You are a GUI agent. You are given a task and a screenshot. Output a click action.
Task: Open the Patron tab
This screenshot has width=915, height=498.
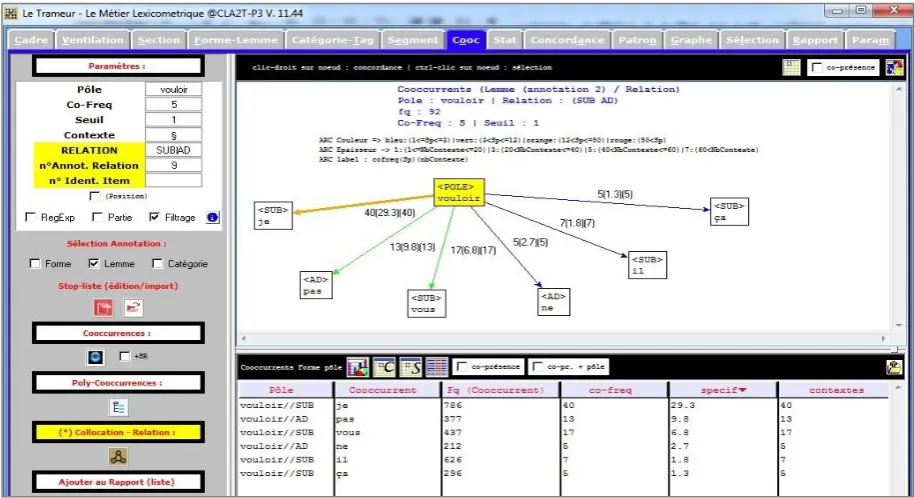[x=637, y=40]
